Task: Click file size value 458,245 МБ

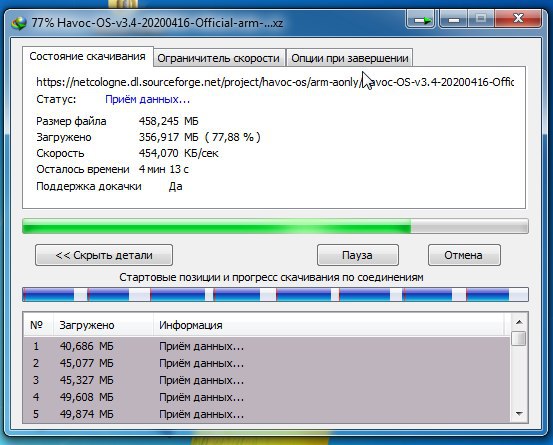Action: (x=169, y=121)
